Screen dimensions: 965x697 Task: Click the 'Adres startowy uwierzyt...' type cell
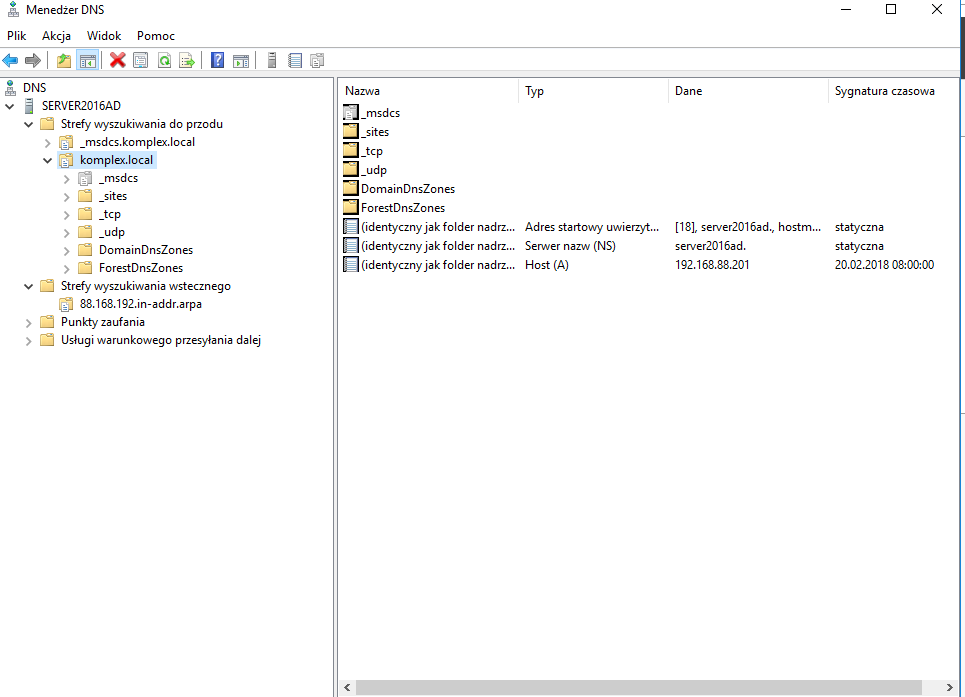592,226
